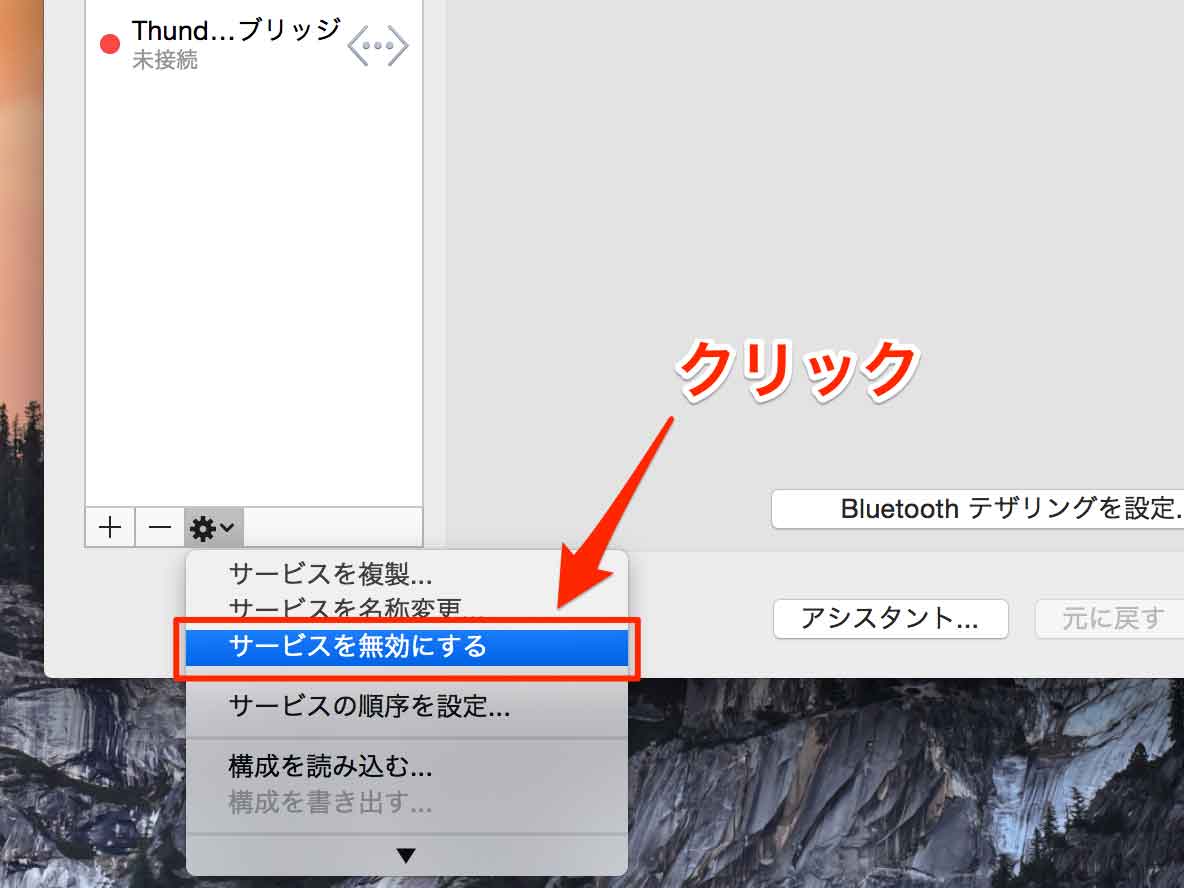1184x888 pixels.
Task: Click the red クリック annotation text
Action: pos(797,369)
